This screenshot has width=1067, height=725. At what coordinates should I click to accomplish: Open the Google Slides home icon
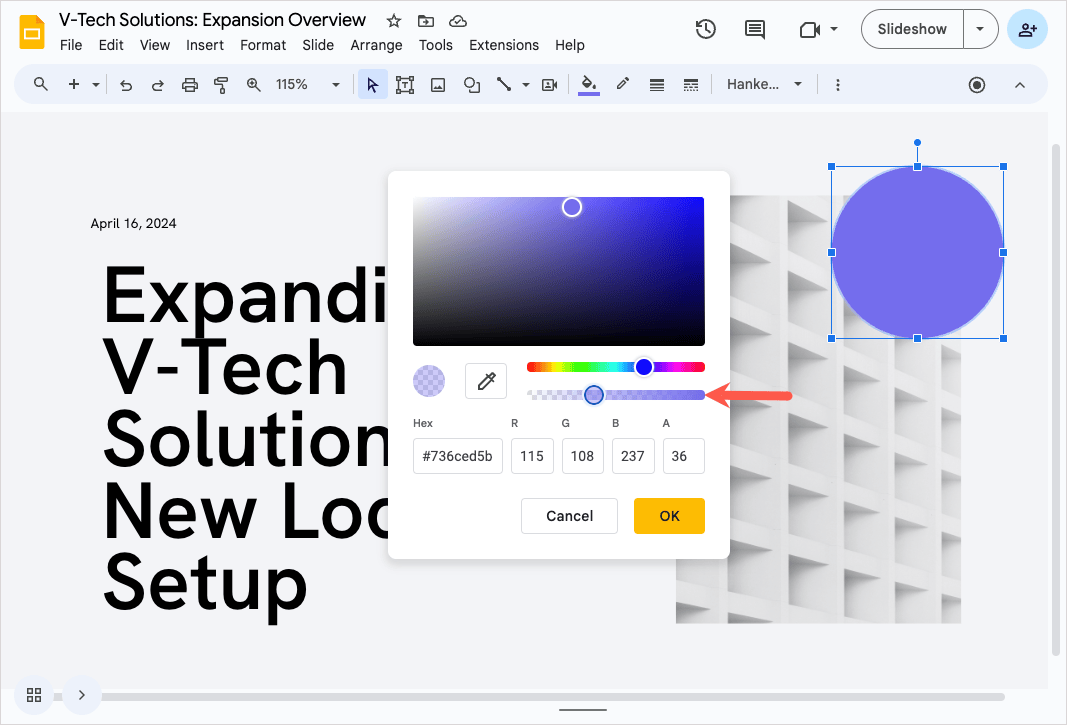32,32
